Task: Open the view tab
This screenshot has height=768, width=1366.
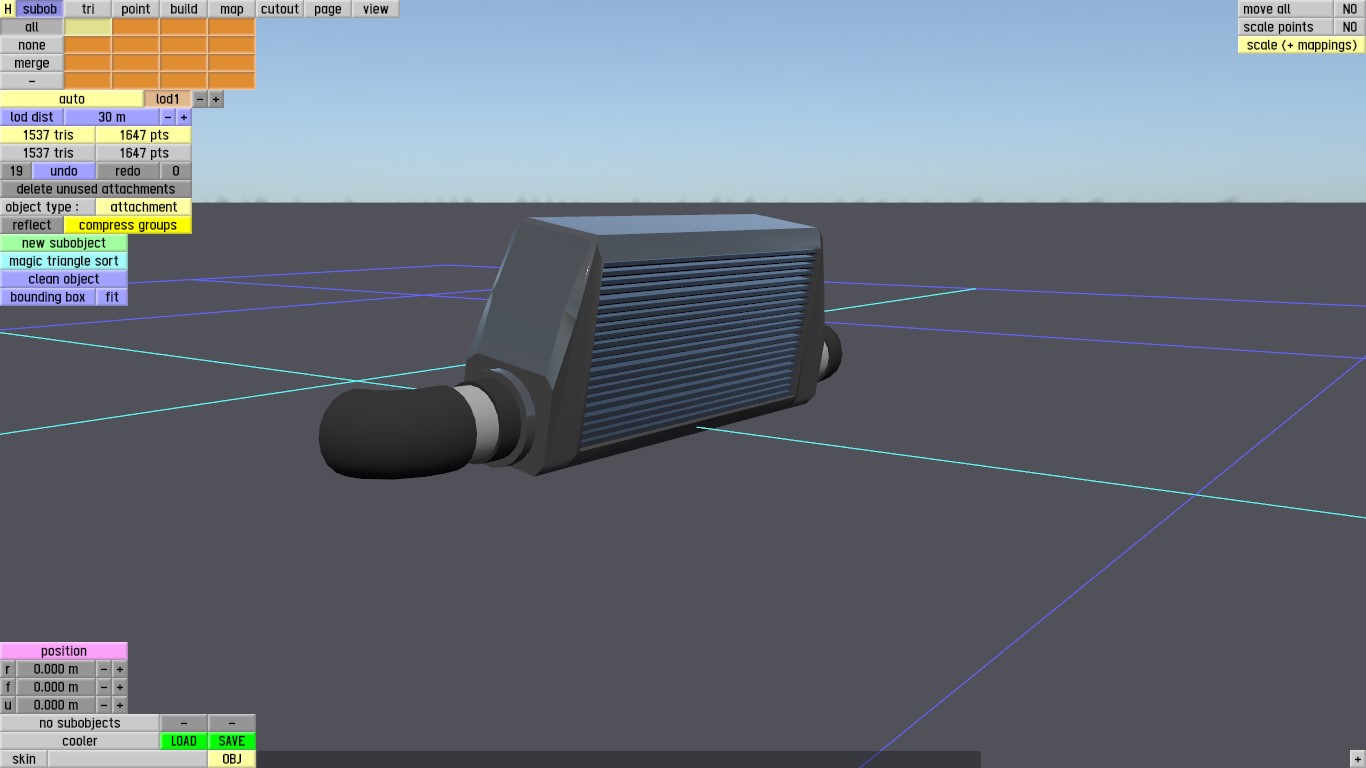Action: coord(376,9)
